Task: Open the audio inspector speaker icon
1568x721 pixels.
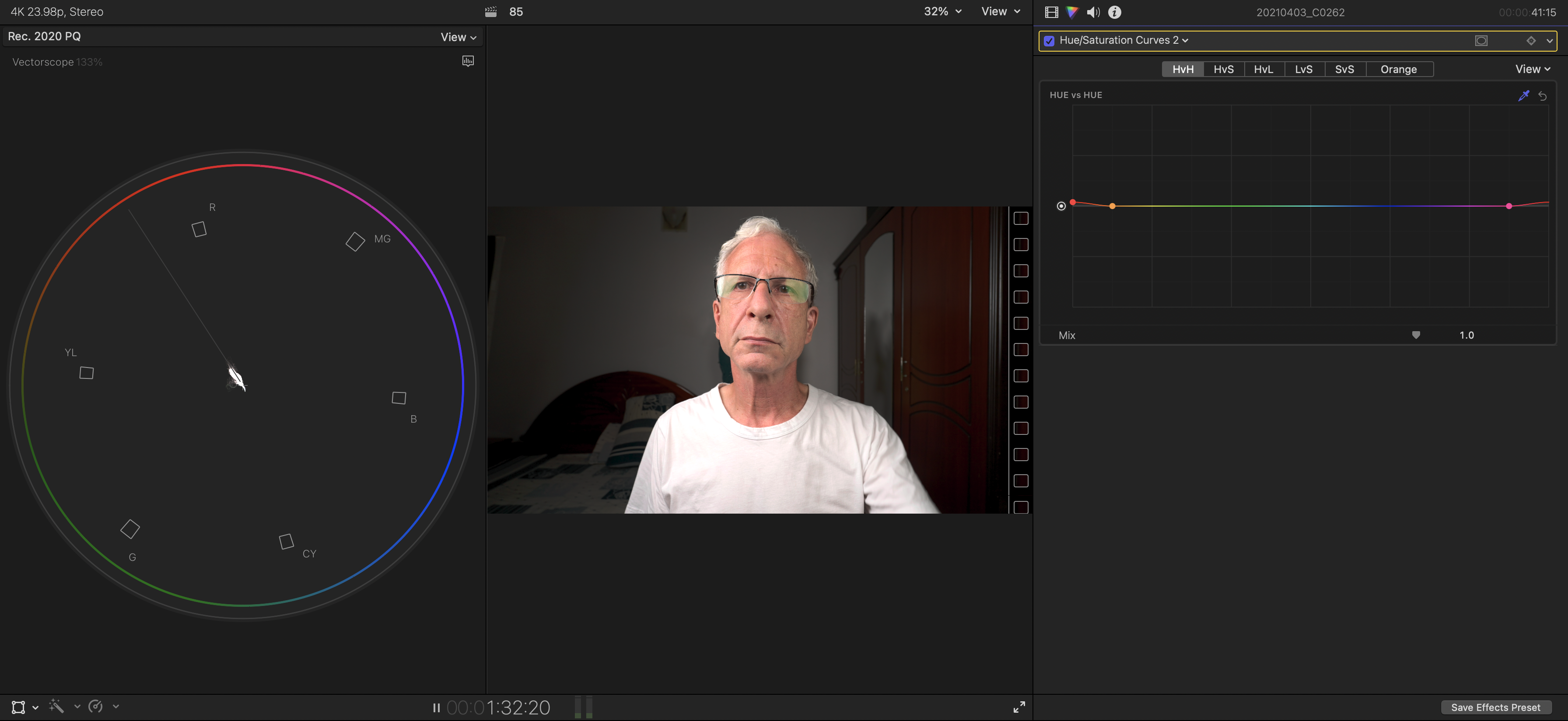Action: [x=1093, y=12]
